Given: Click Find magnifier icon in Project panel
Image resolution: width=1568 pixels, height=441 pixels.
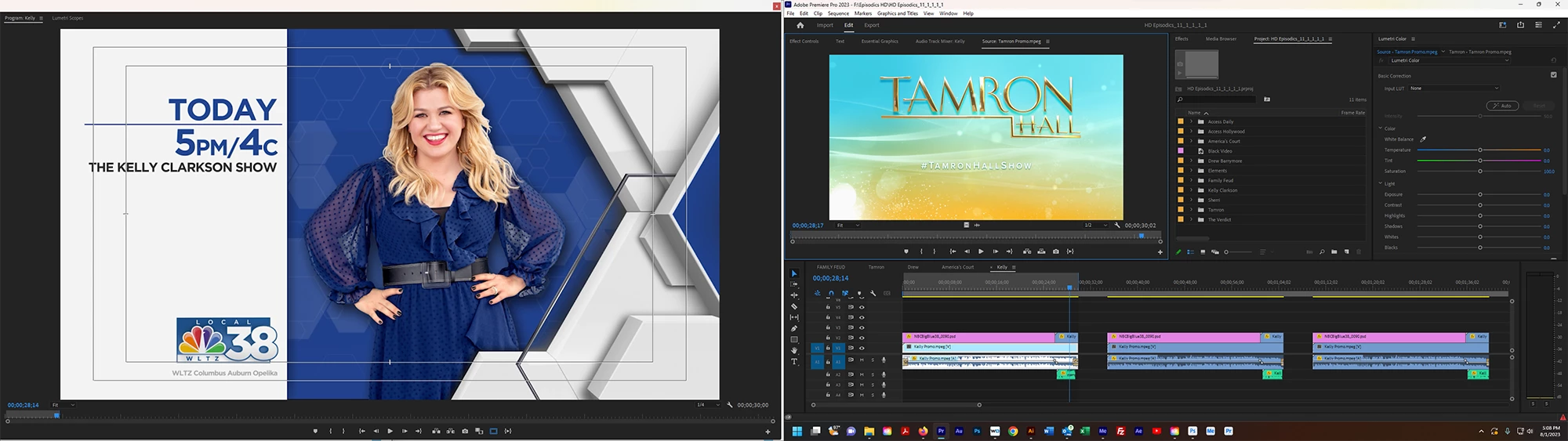Looking at the screenshot, I should (1322, 252).
